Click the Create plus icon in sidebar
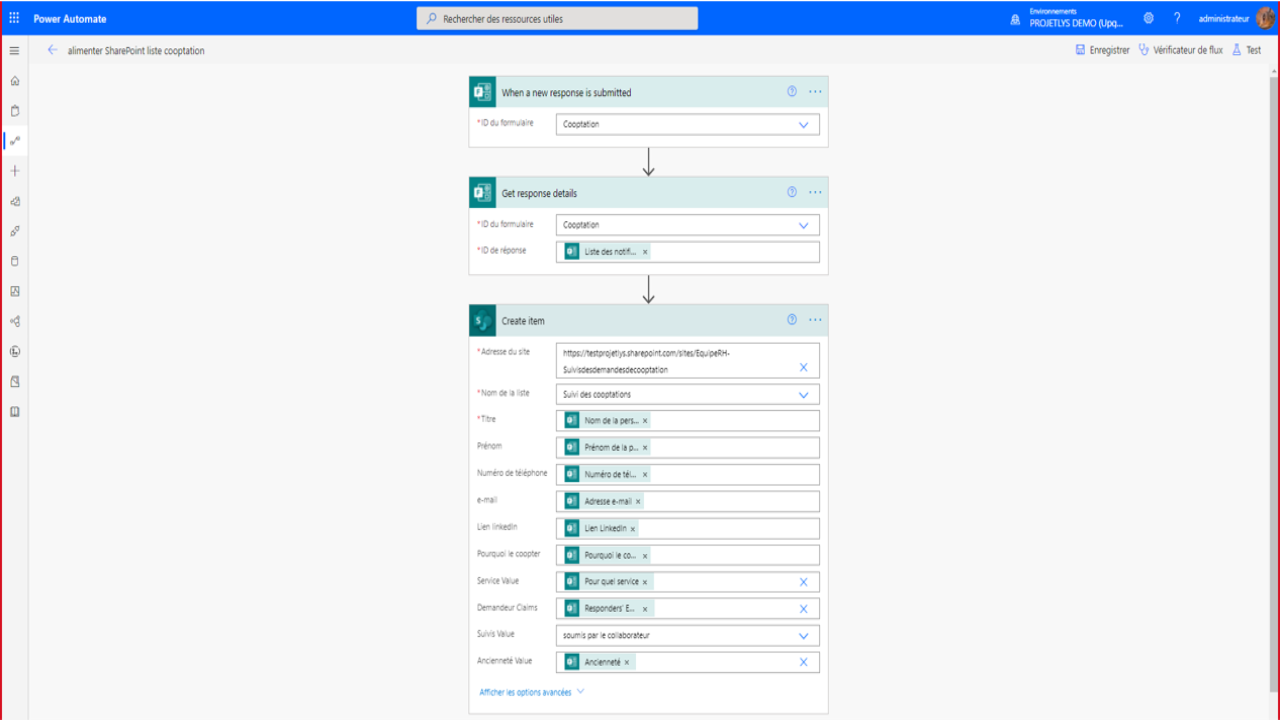Screen dimensions: 1280x720 (14, 171)
